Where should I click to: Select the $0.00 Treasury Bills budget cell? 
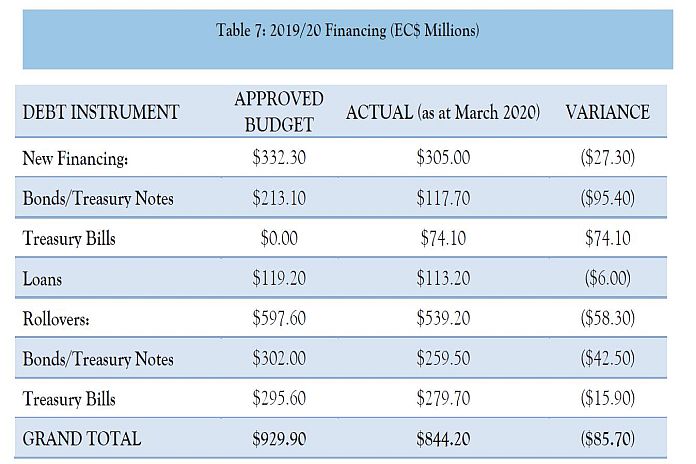coord(279,239)
